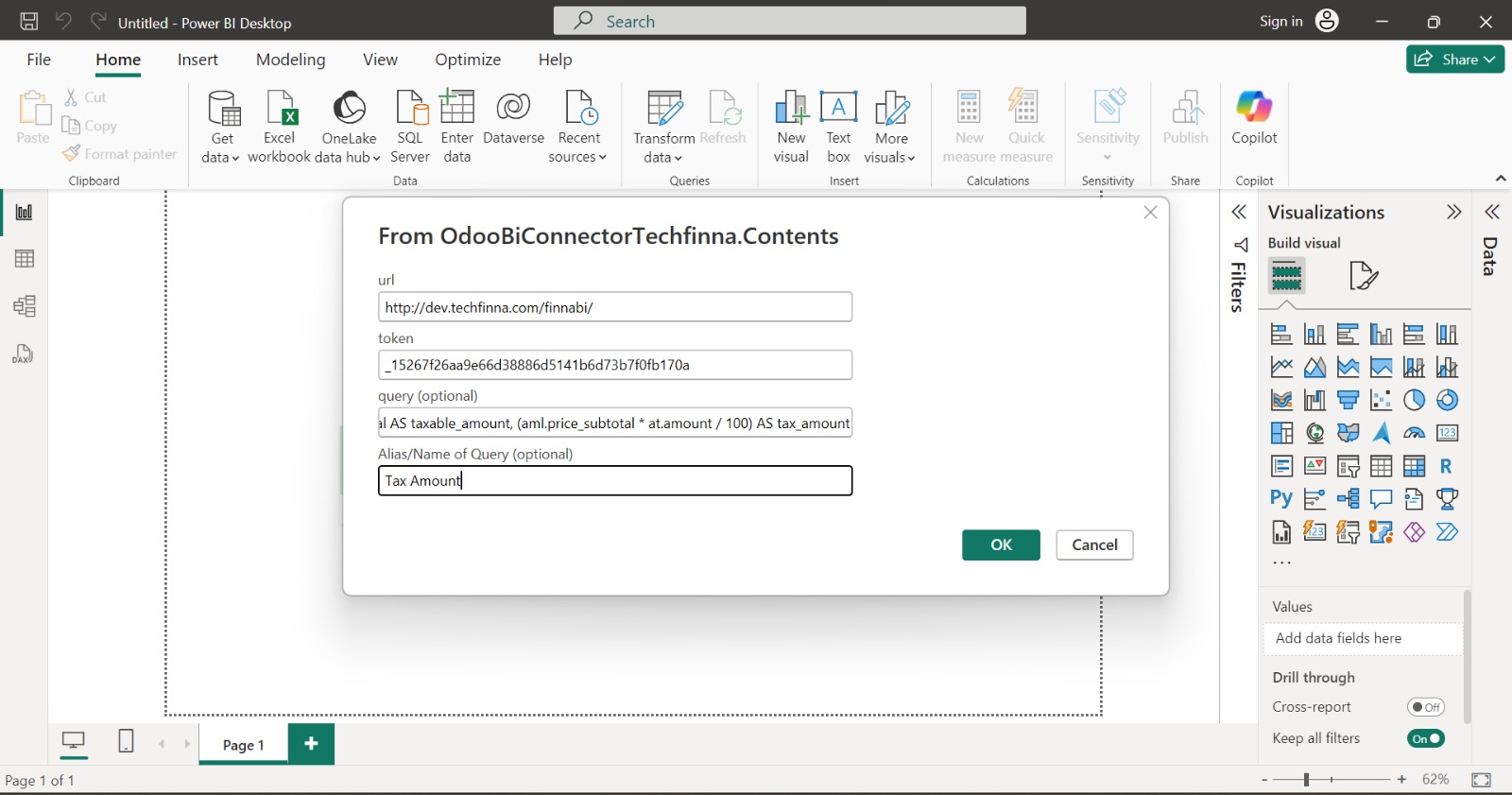
Task: Adjust the zoom slider
Action: click(1307, 780)
